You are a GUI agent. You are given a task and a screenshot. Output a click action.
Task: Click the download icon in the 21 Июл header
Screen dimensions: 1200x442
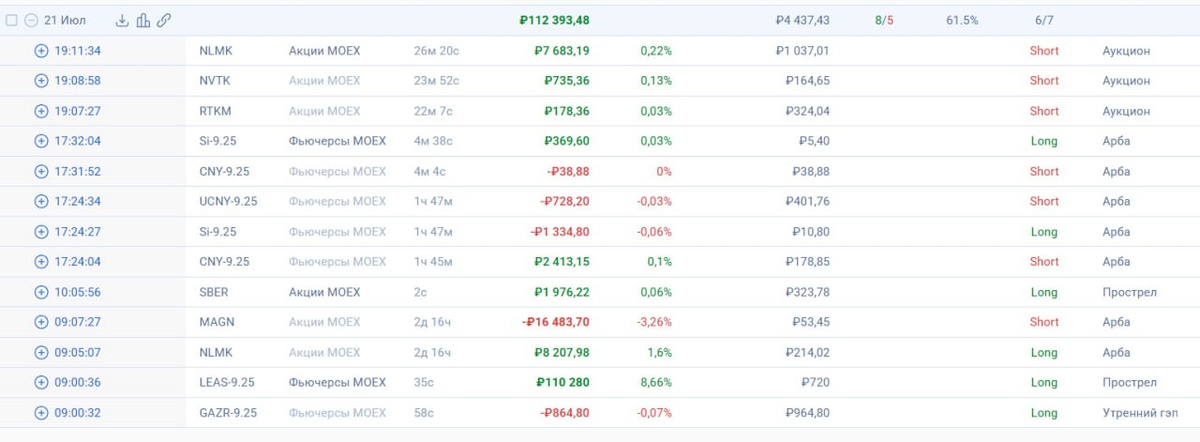point(123,20)
